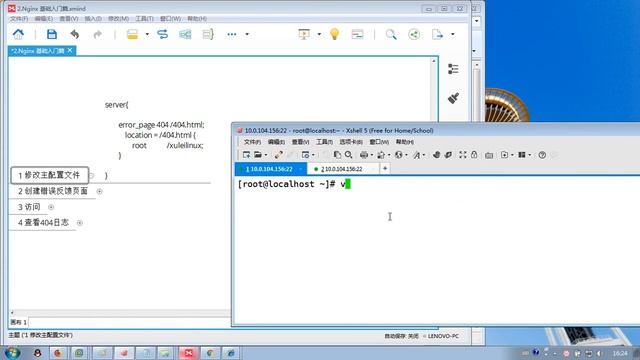Click the Xshell lock icon

[x=474, y=155]
